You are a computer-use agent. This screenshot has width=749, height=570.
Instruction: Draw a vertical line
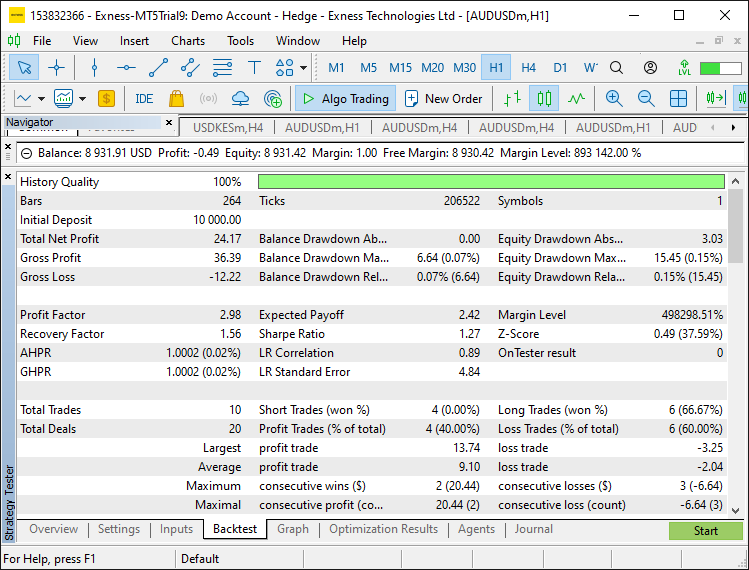point(94,67)
